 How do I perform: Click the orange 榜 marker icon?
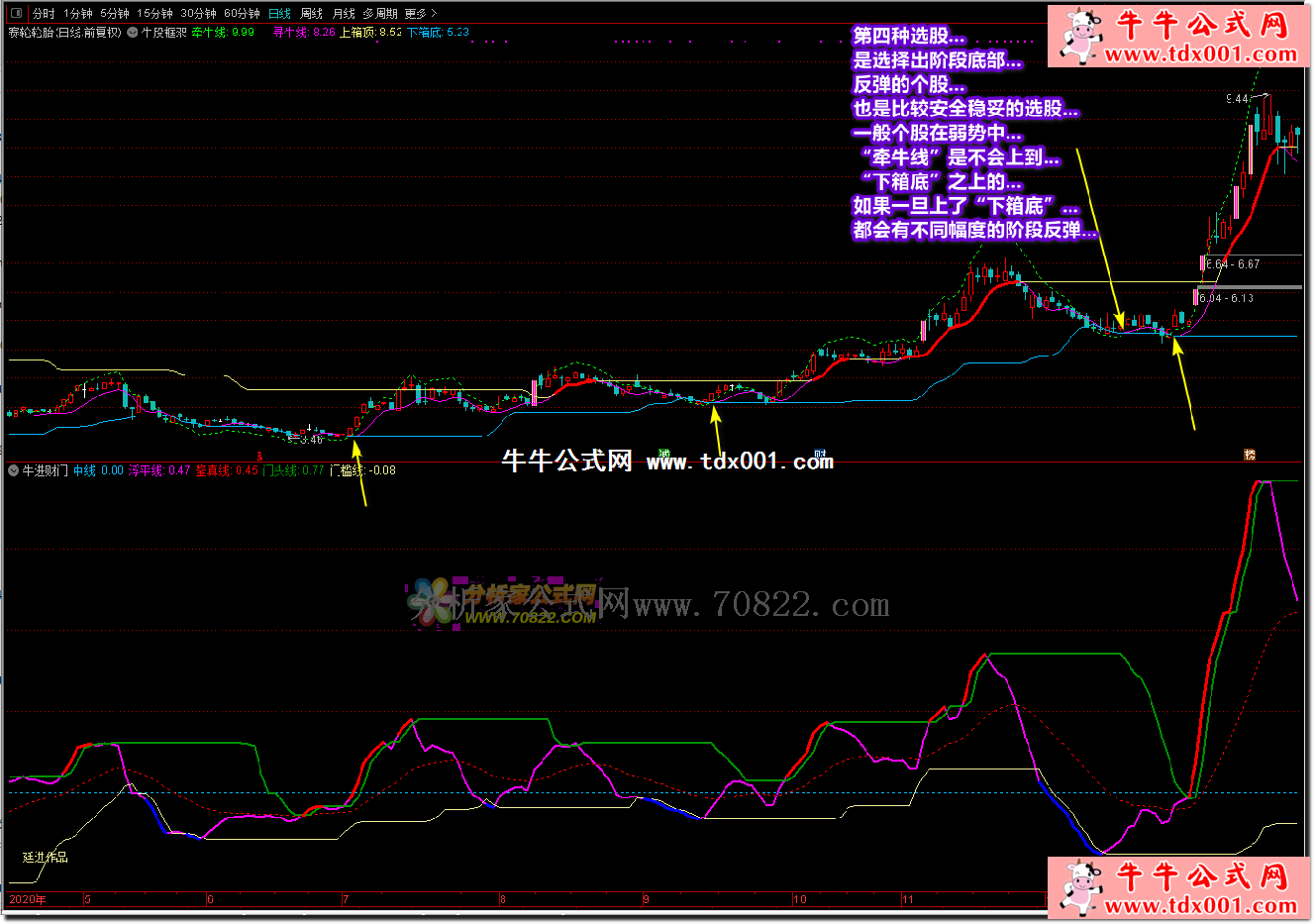[x=1250, y=455]
